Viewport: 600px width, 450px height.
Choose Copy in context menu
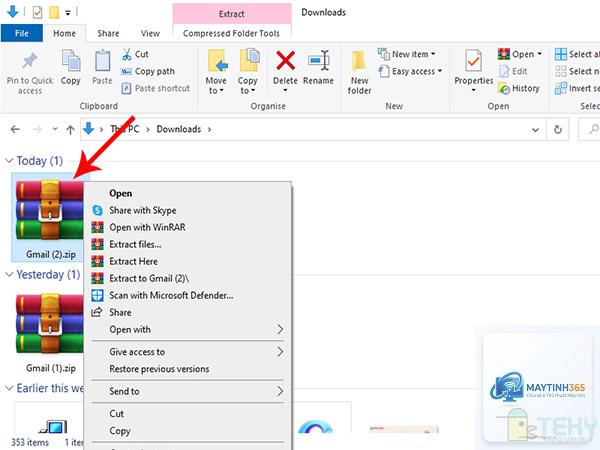coord(188,430)
